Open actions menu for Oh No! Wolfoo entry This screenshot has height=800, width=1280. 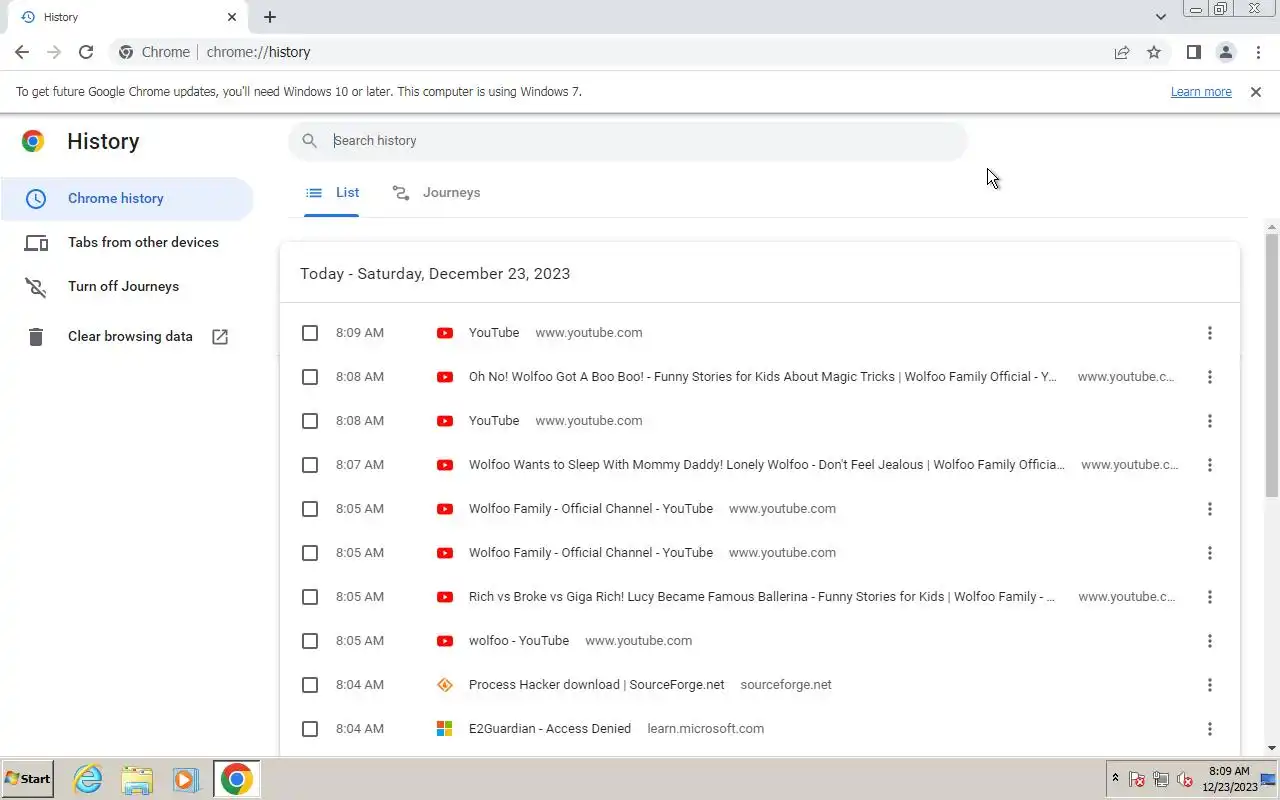tap(1210, 377)
